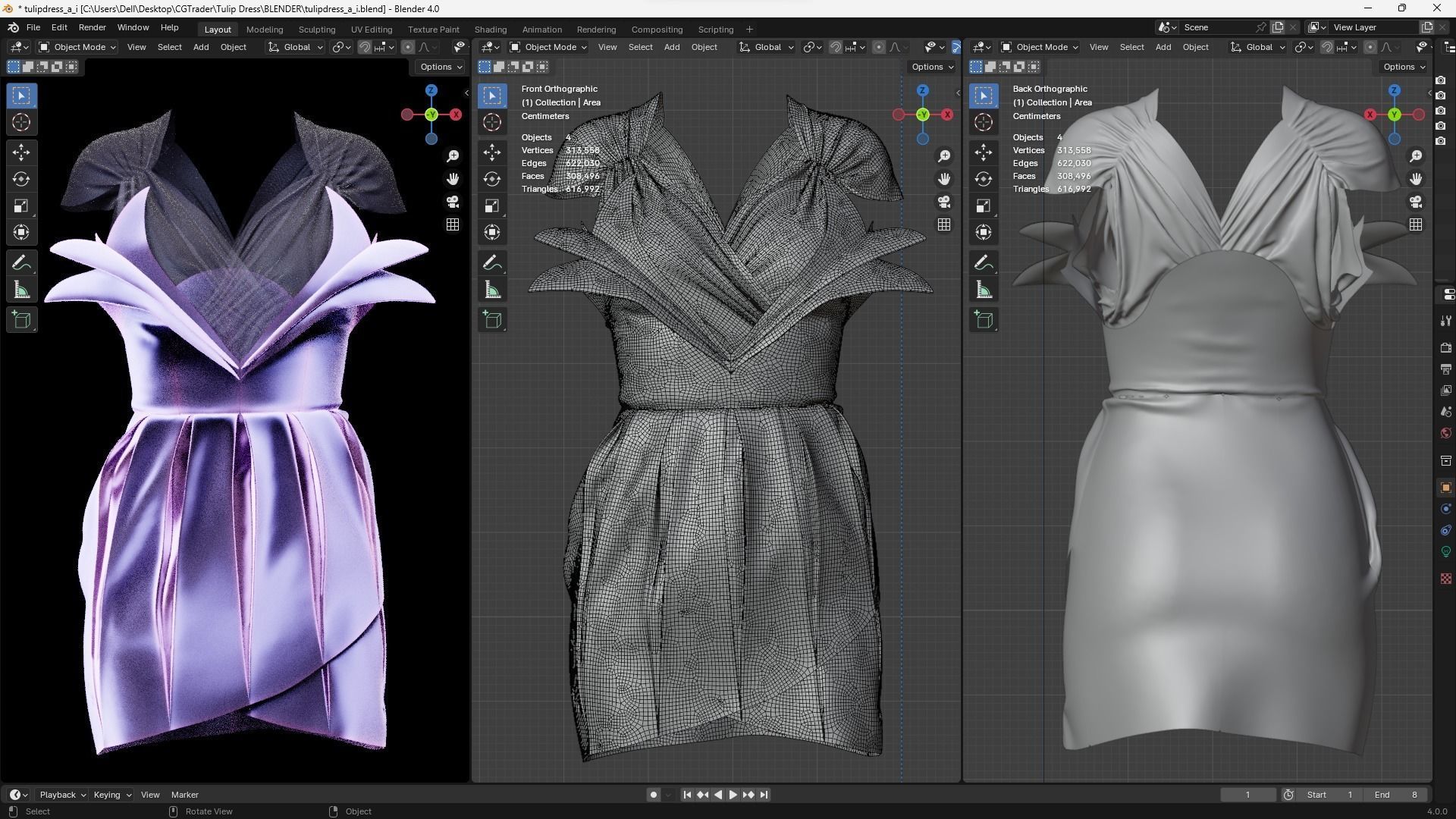Enable Set selection mode in left viewport

[x=14, y=67]
